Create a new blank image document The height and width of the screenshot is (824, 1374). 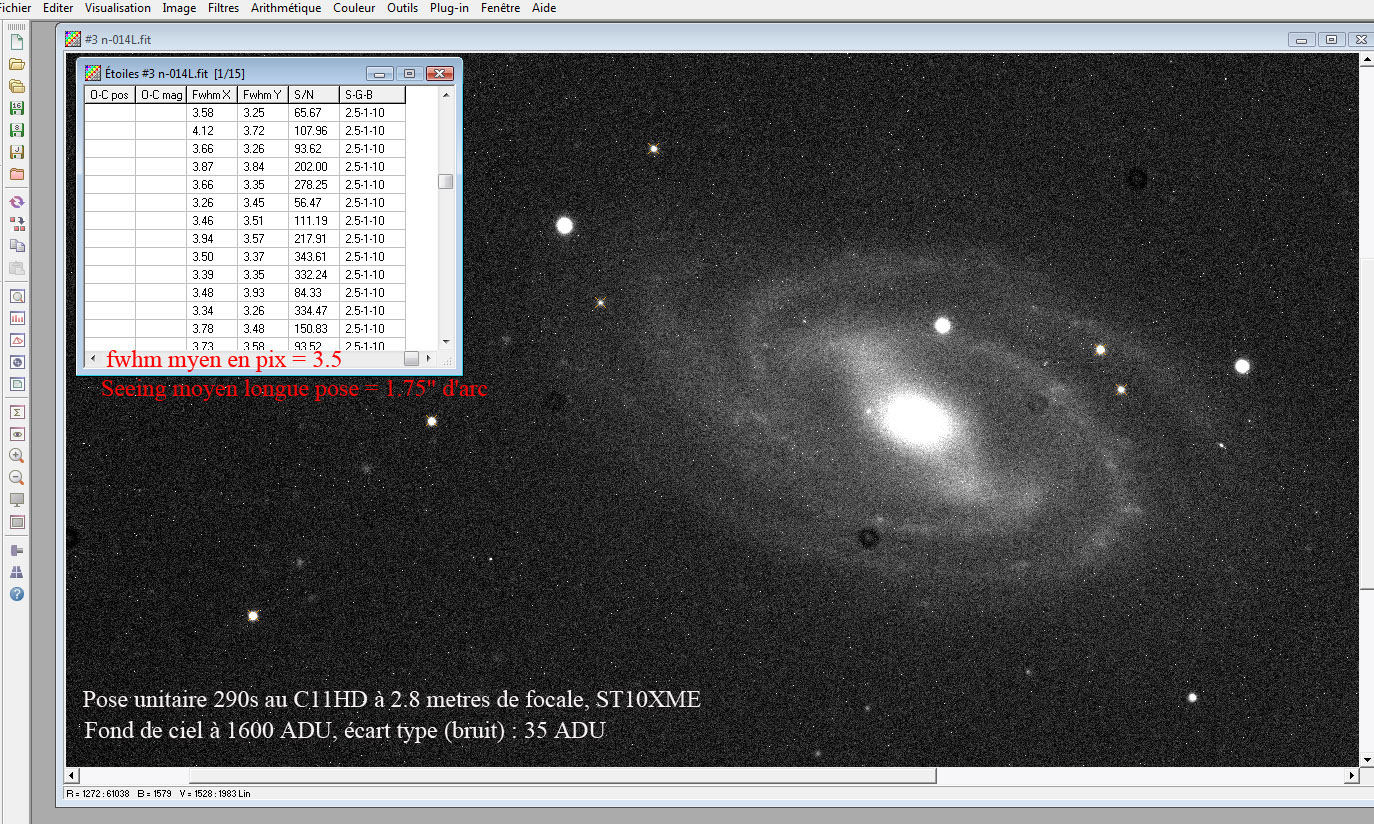pos(17,42)
